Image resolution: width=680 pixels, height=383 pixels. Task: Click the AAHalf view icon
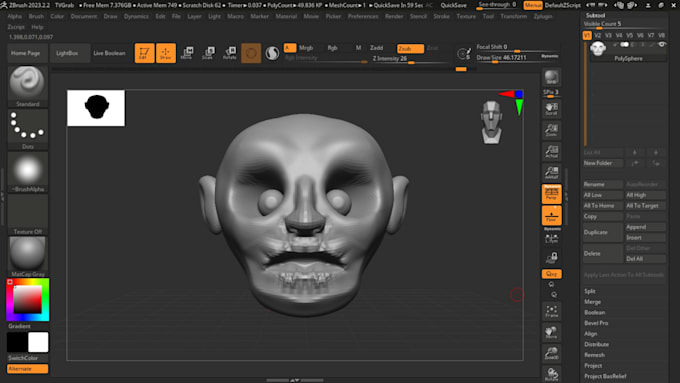(551, 173)
